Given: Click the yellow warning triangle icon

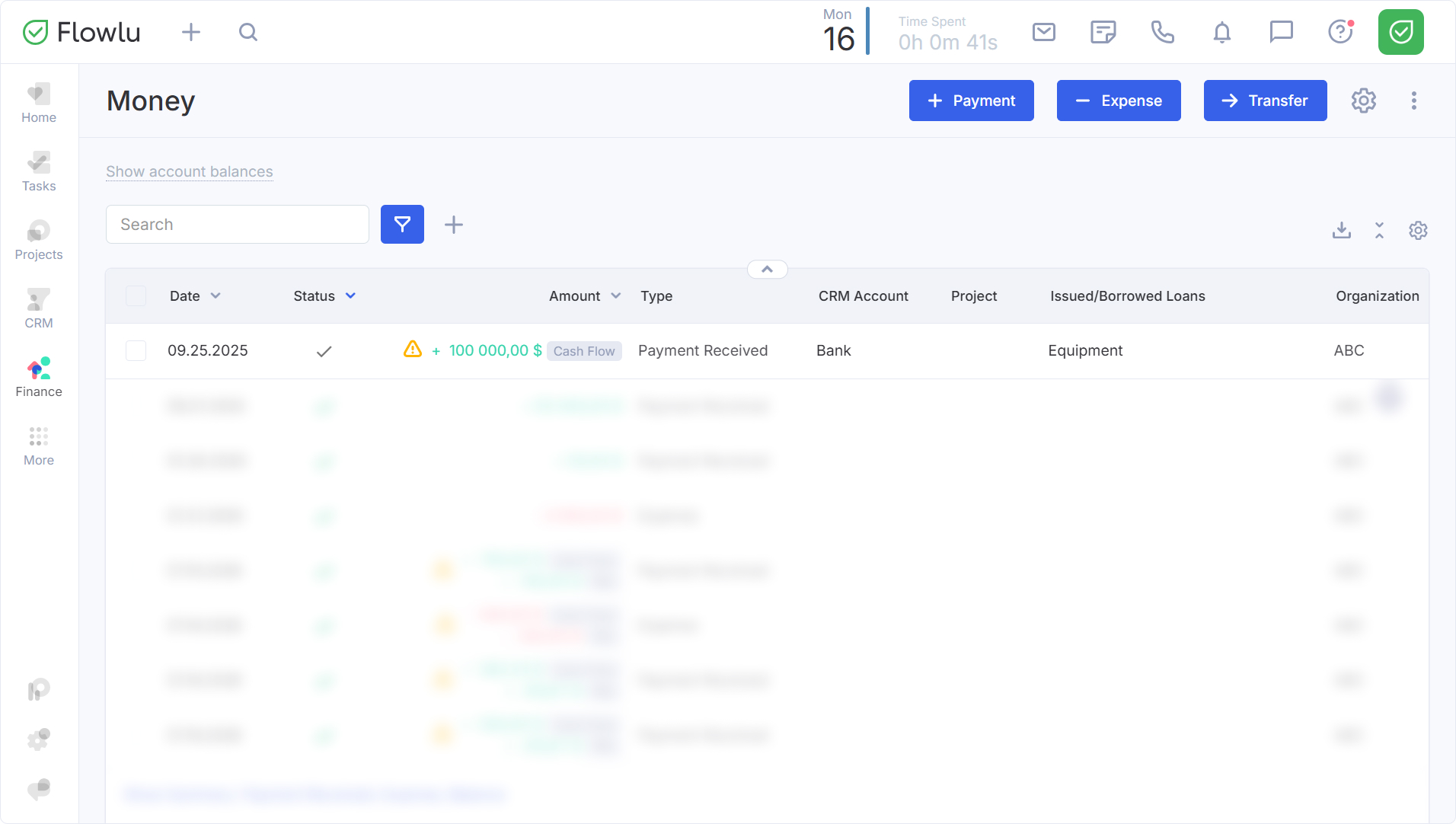Looking at the screenshot, I should [x=412, y=350].
